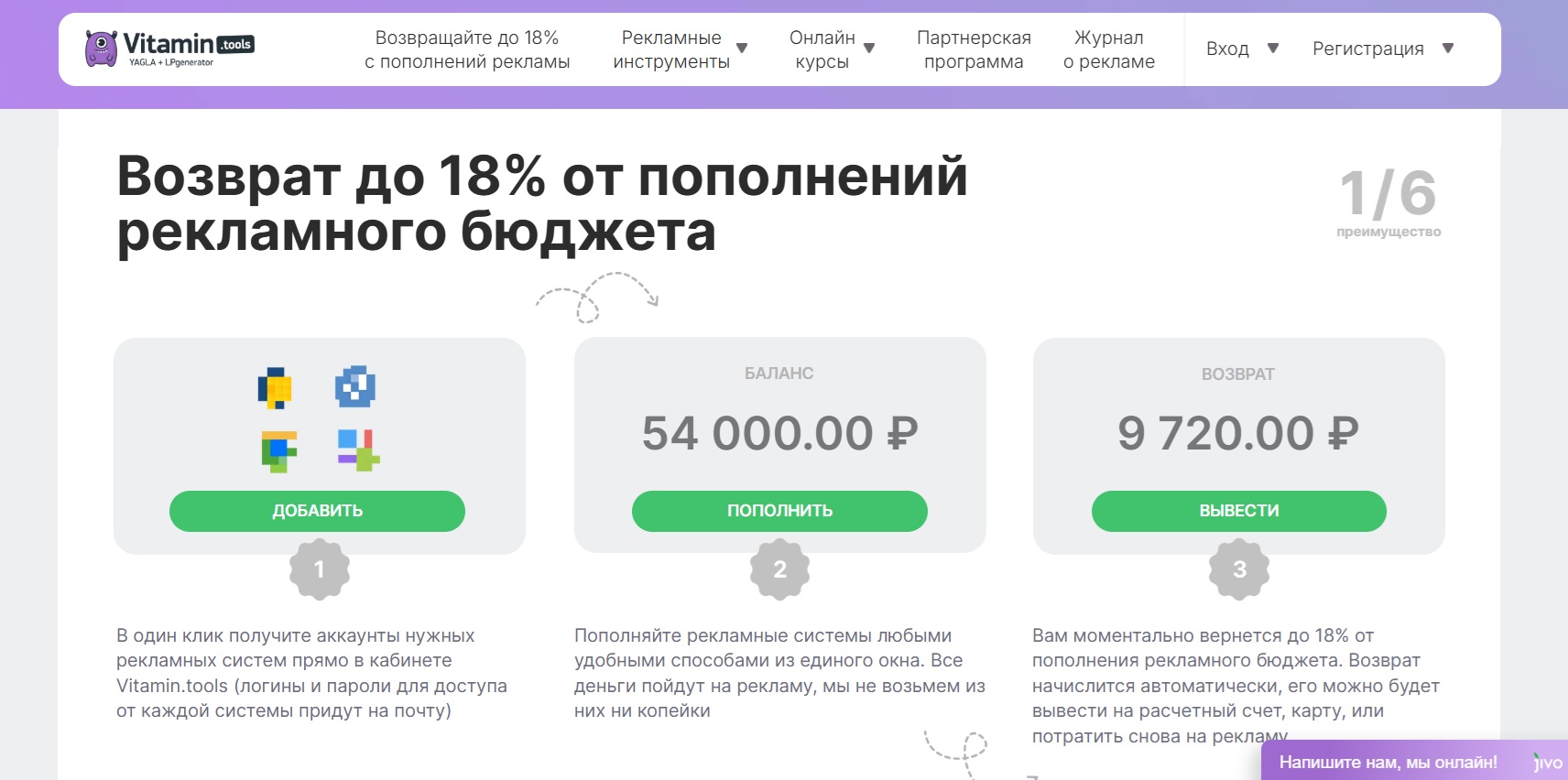Click the multicolor pixel icon with red bar

click(x=358, y=450)
